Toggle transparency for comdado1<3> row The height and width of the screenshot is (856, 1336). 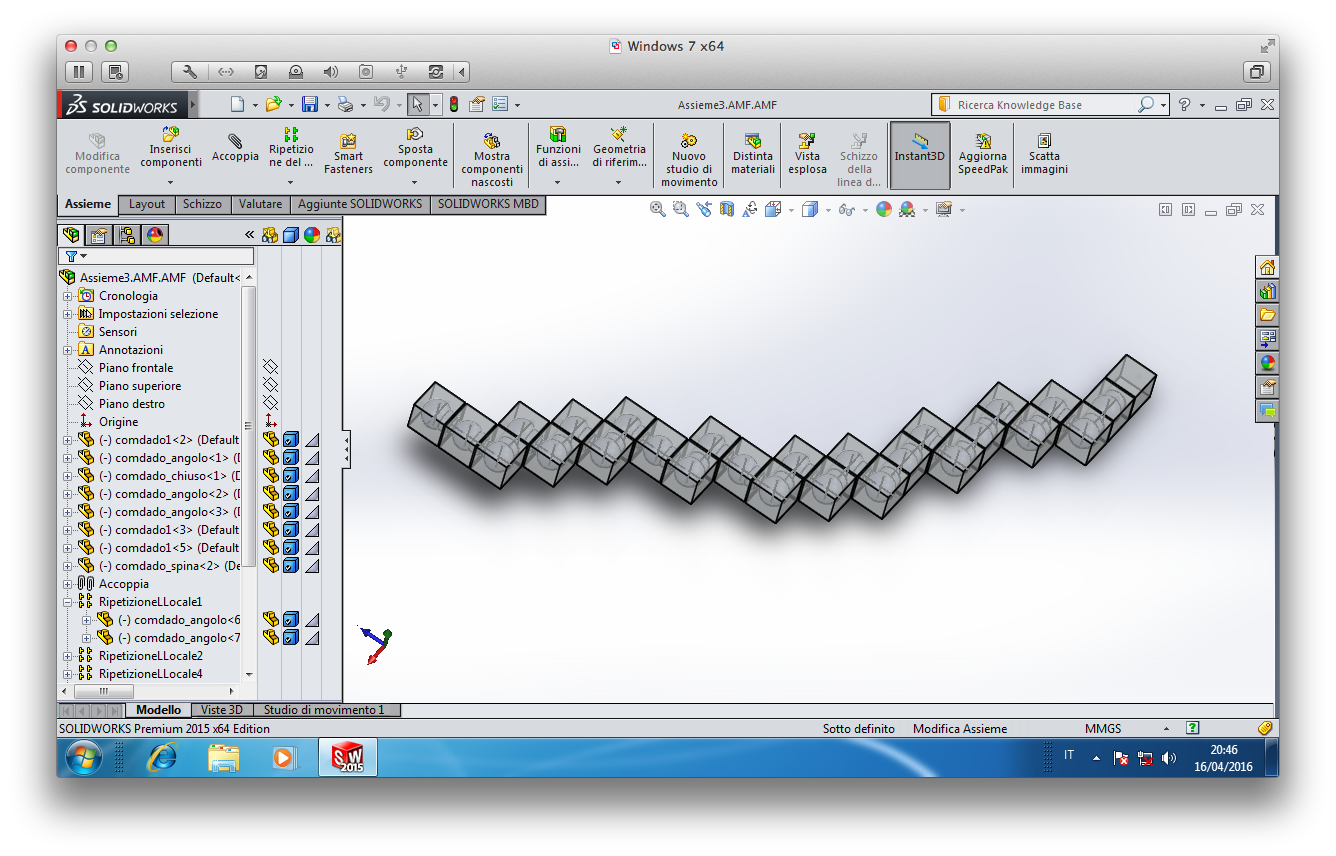click(312, 530)
